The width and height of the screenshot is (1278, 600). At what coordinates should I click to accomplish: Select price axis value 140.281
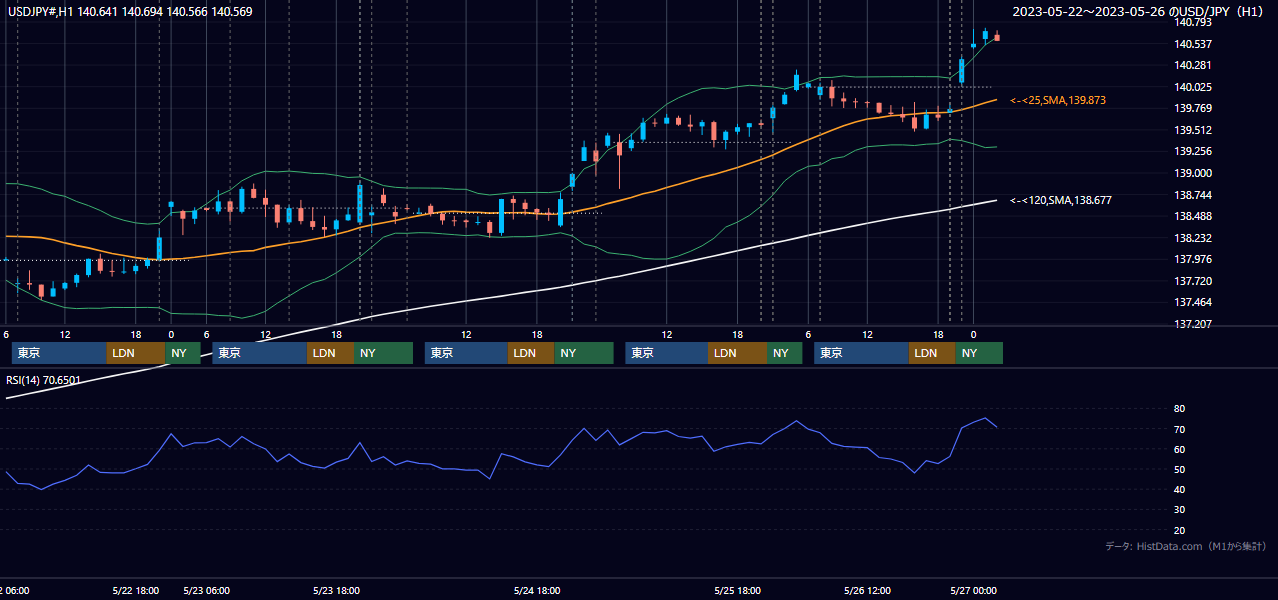pyautogui.click(x=1191, y=65)
